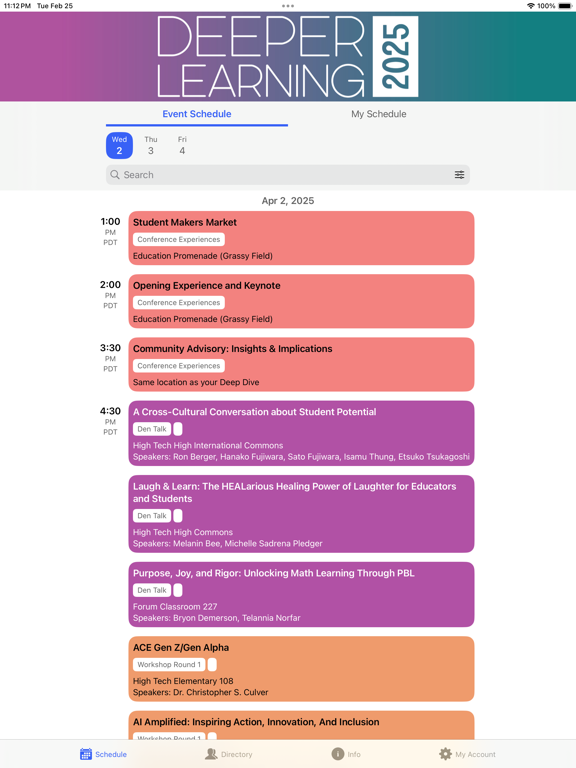Image resolution: width=576 pixels, height=768 pixels.
Task: Open the ACE Gen Z/Gen Alpha workshop
Action: click(x=301, y=669)
